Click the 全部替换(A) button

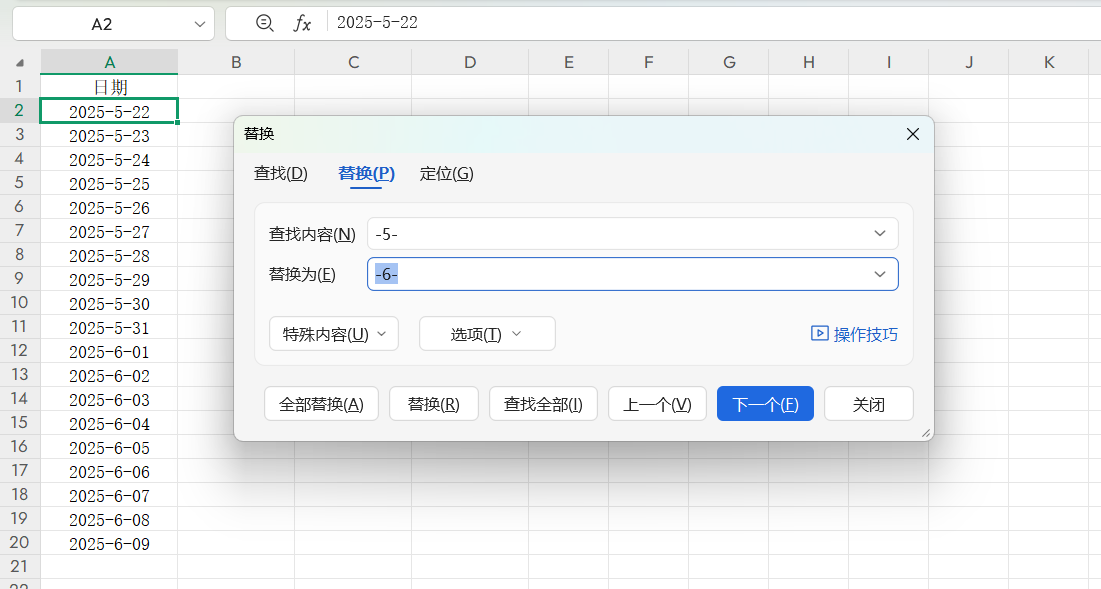pos(321,403)
